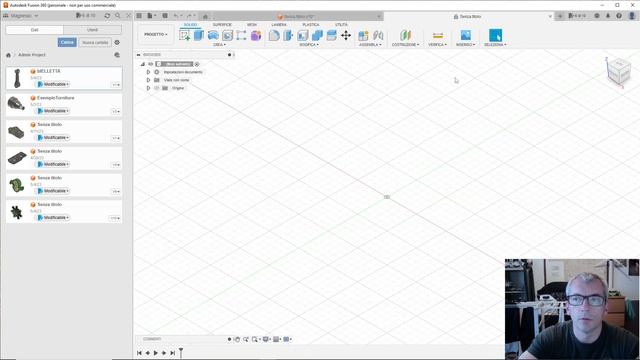Search within the data panel
Screen dimensions: 640x360
118,16
